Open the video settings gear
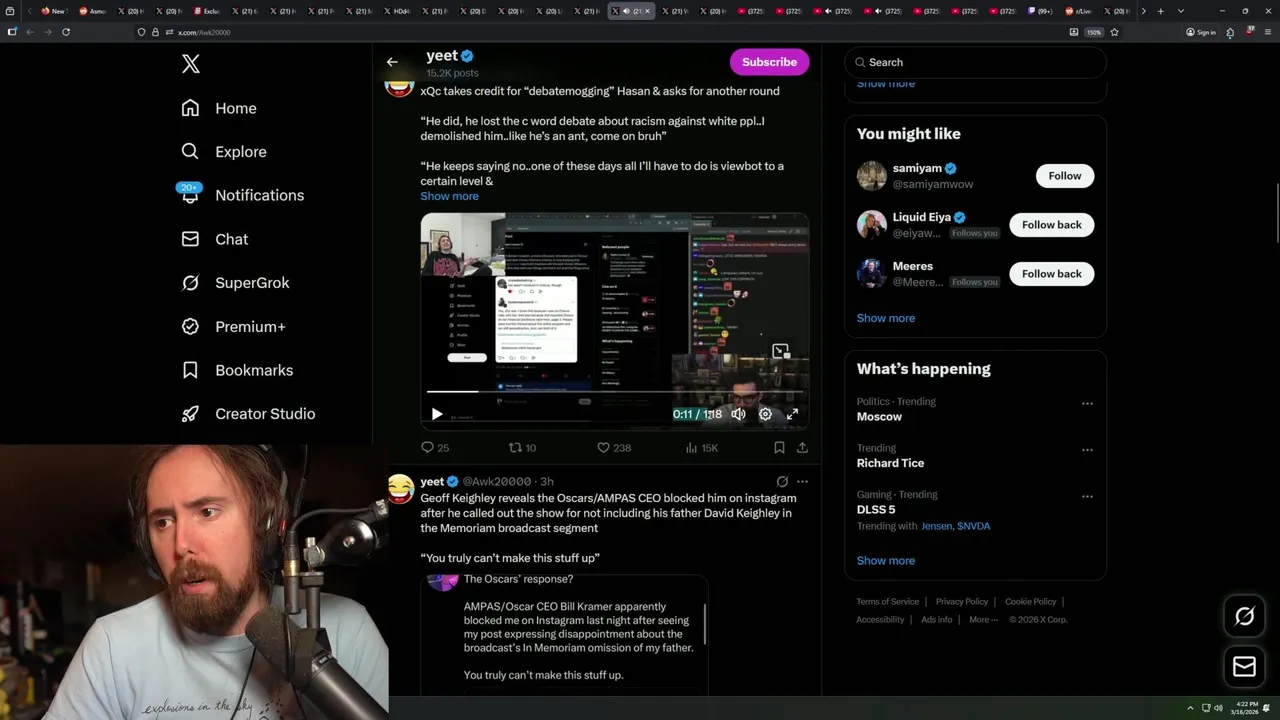This screenshot has height=720, width=1280. click(765, 414)
